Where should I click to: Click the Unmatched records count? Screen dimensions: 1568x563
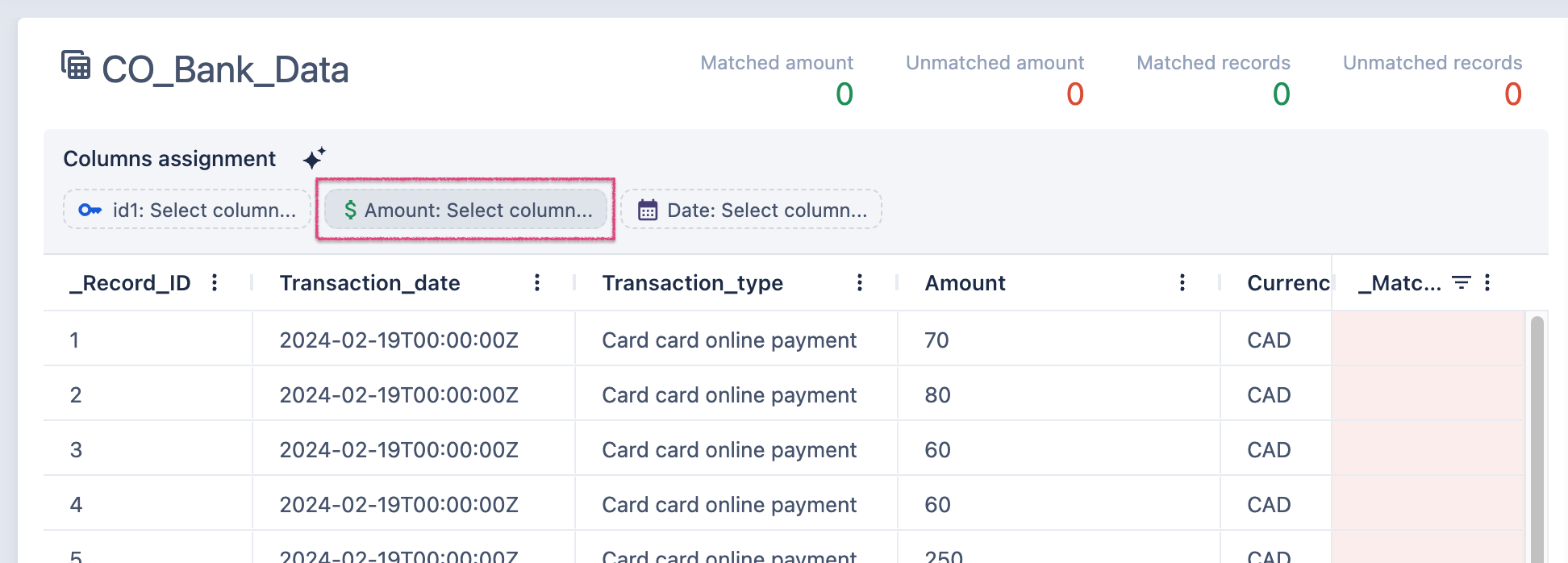[1512, 94]
